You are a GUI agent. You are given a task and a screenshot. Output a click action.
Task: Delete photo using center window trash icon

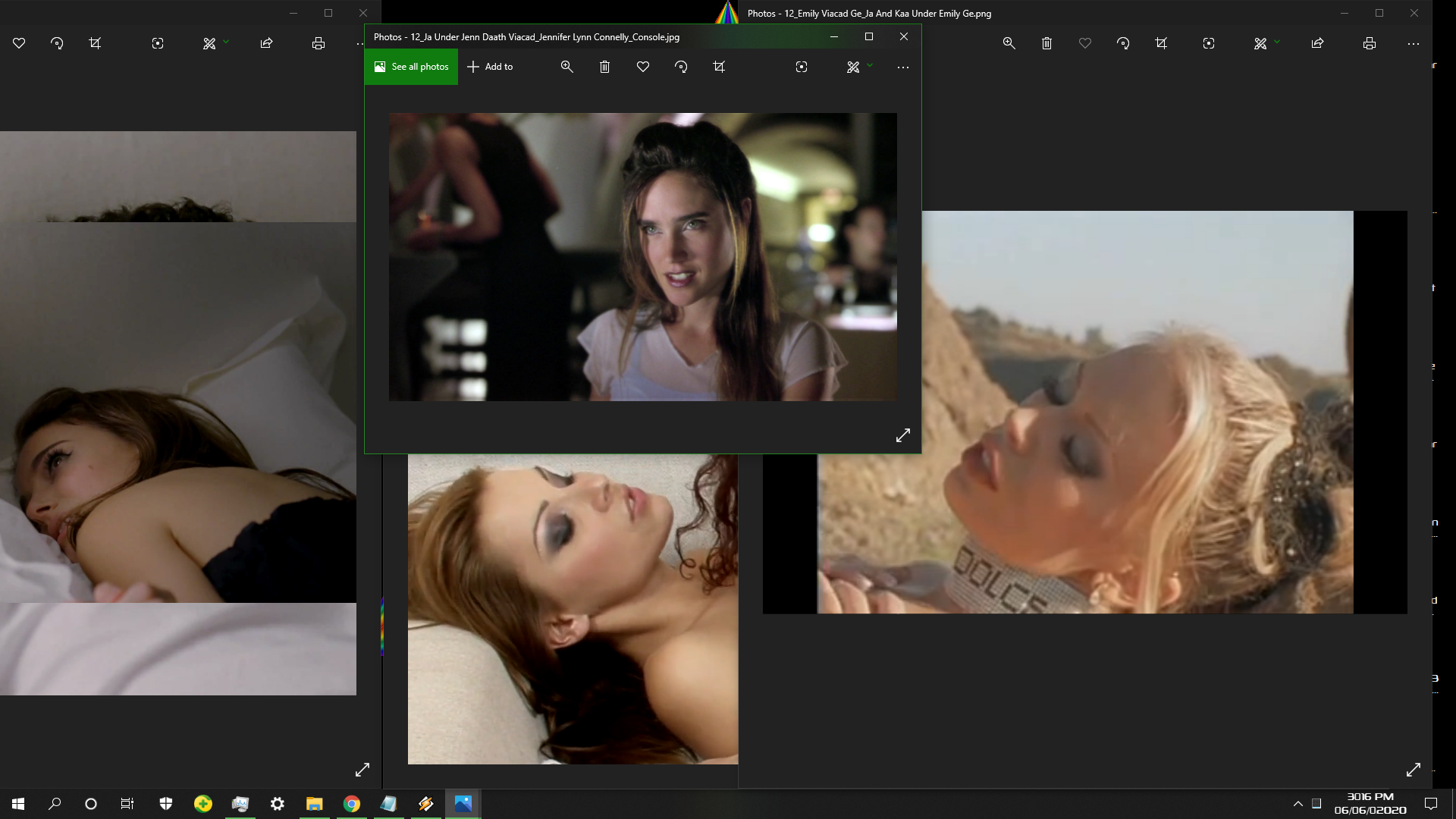click(x=604, y=67)
